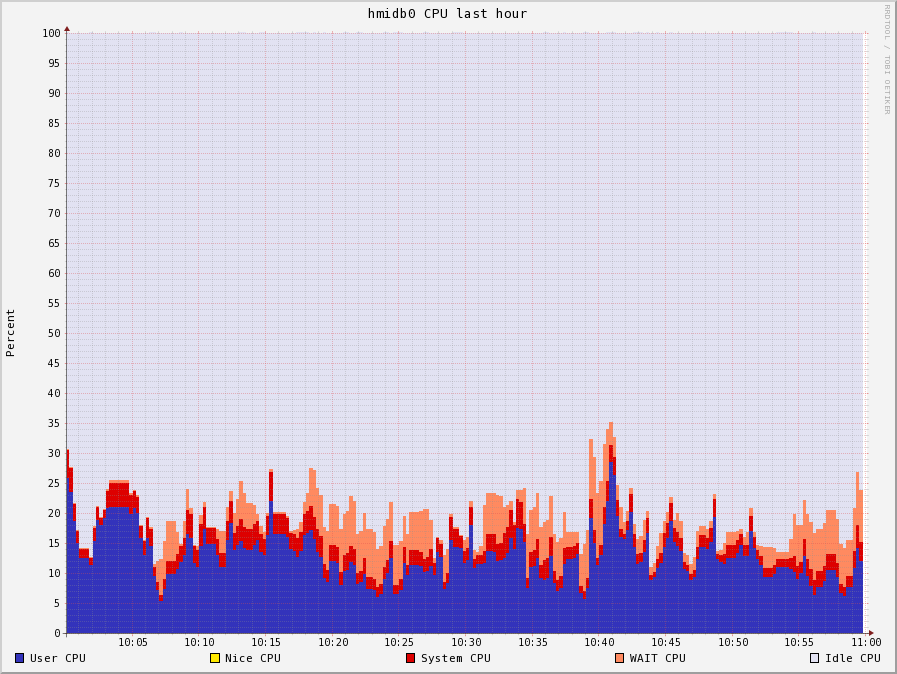This screenshot has height=674, width=897.
Task: Click the 100 value on the y-axis
Action: coord(51,33)
